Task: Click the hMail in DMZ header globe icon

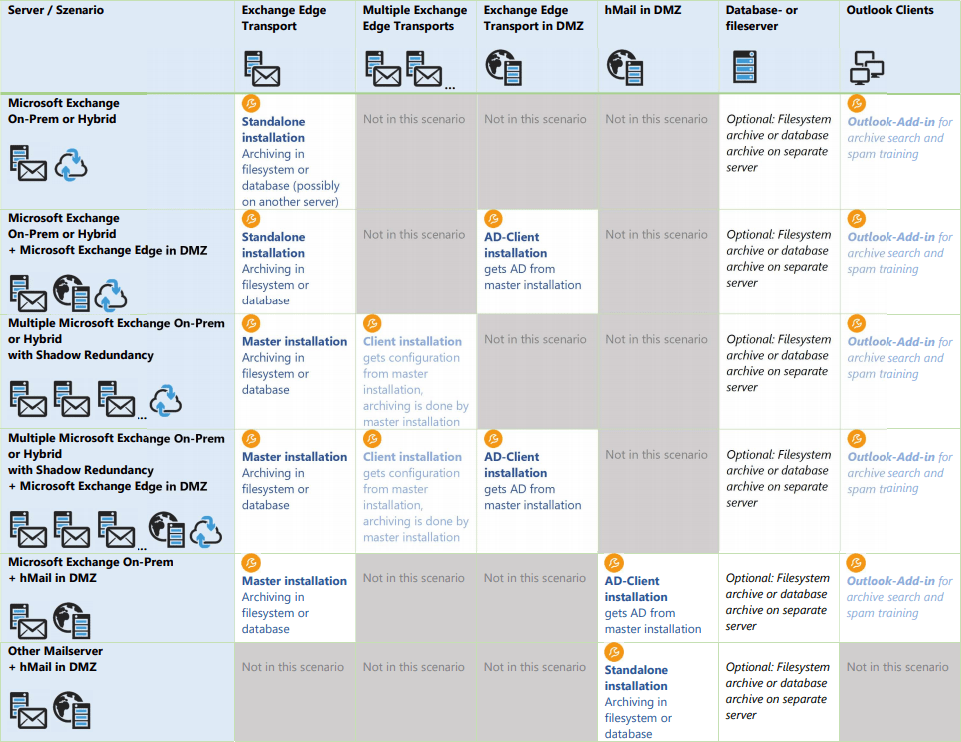Action: [625, 68]
